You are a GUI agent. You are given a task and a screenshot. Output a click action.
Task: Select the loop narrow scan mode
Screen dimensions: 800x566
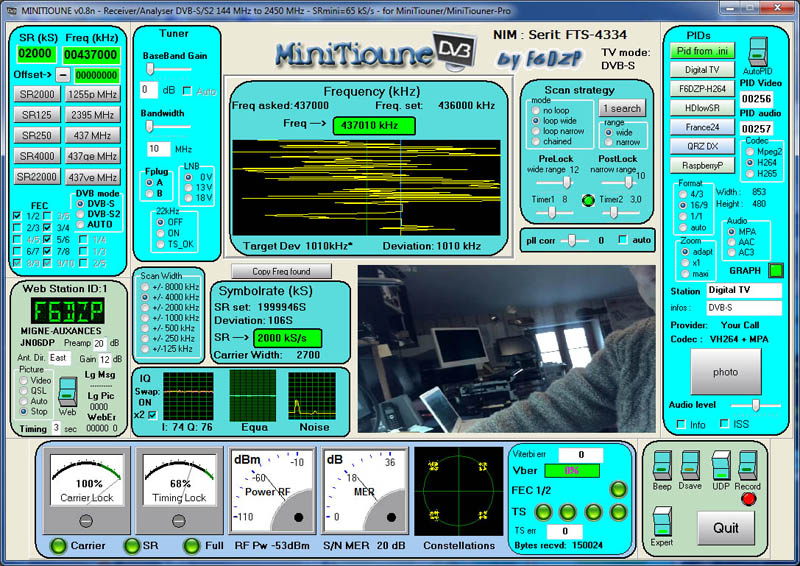pyautogui.click(x=535, y=131)
